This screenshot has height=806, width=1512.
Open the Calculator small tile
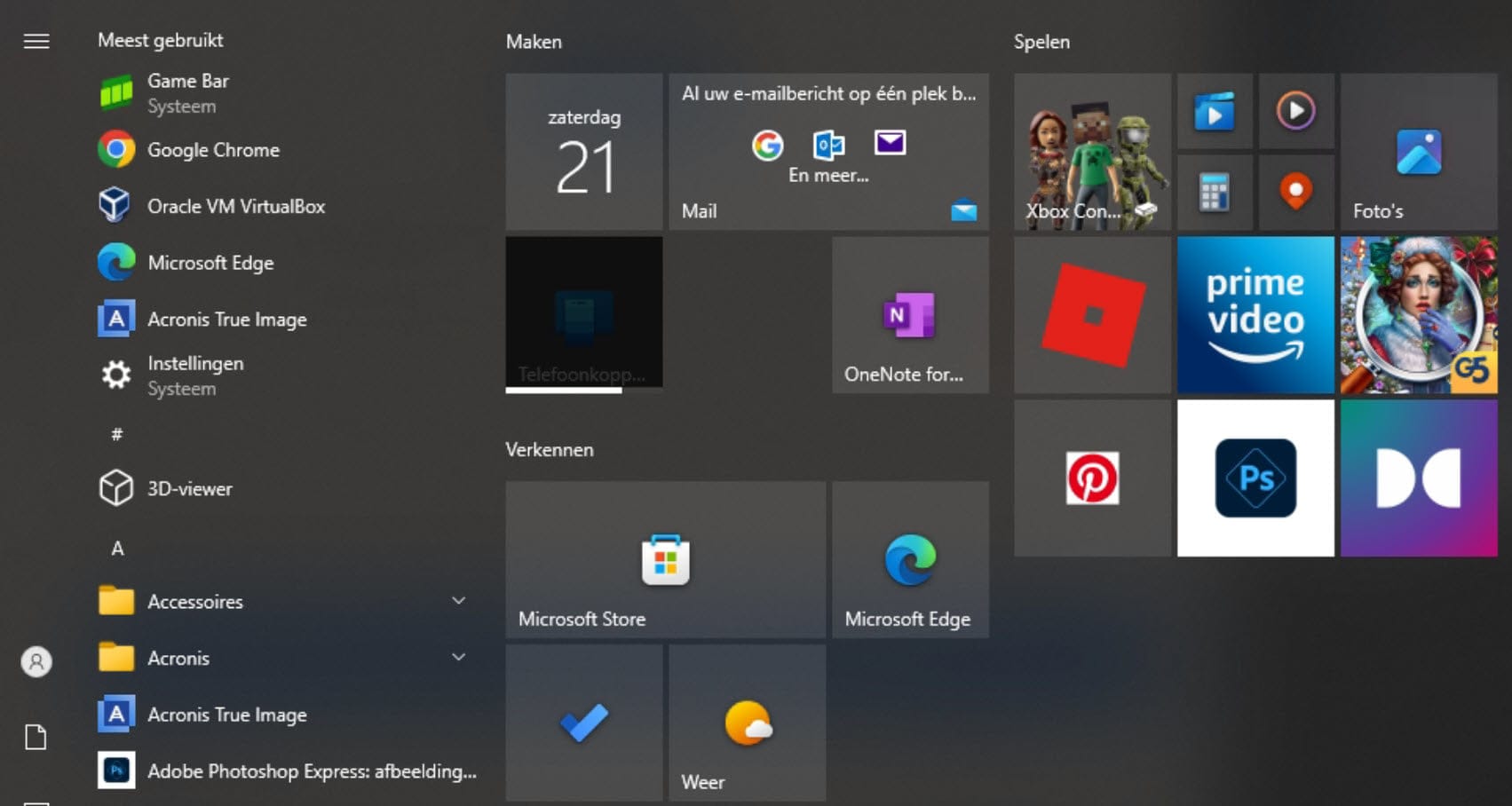point(1215,193)
